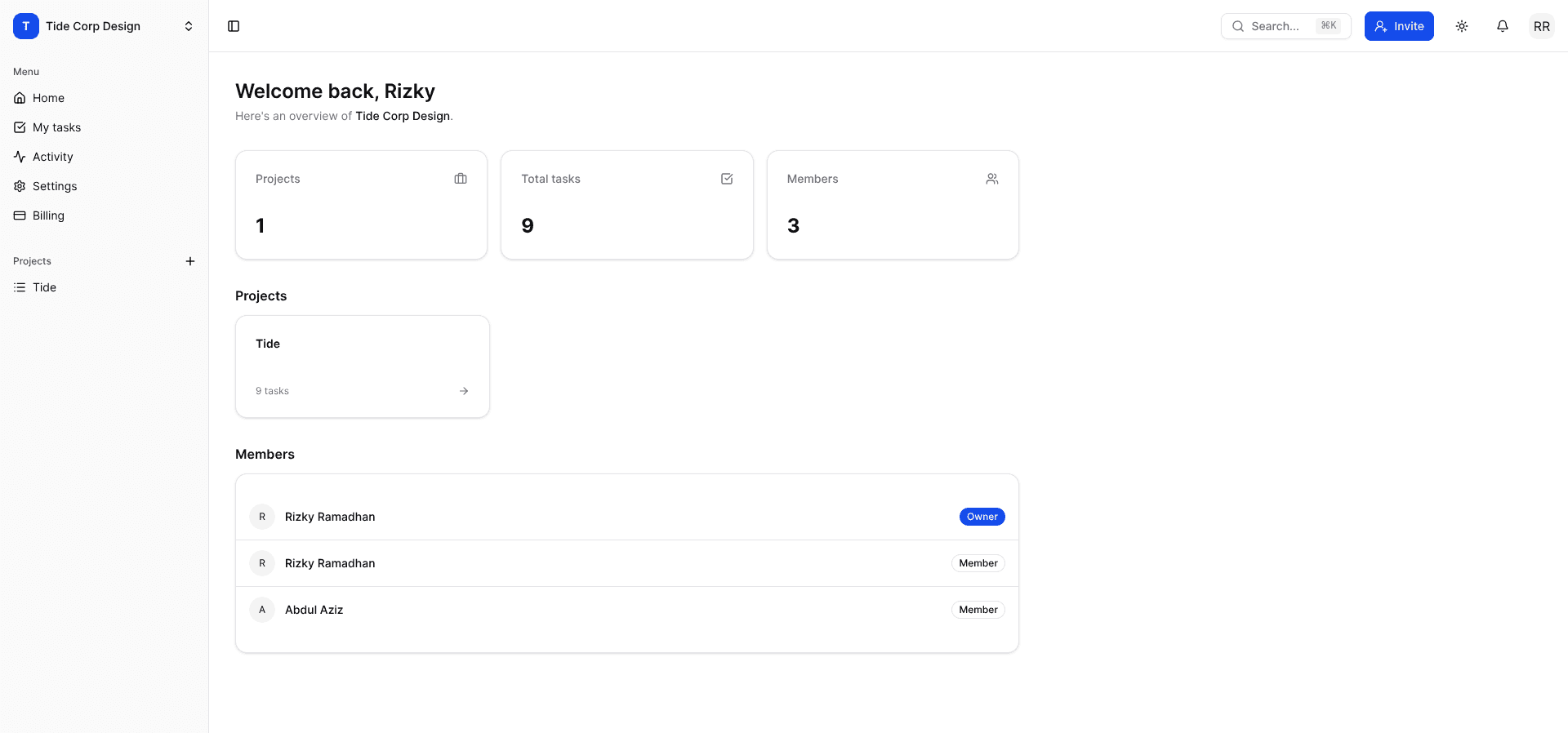Image resolution: width=1568 pixels, height=733 pixels.
Task: Click the 'Welcome back, Rizky' heading
Action: click(335, 91)
